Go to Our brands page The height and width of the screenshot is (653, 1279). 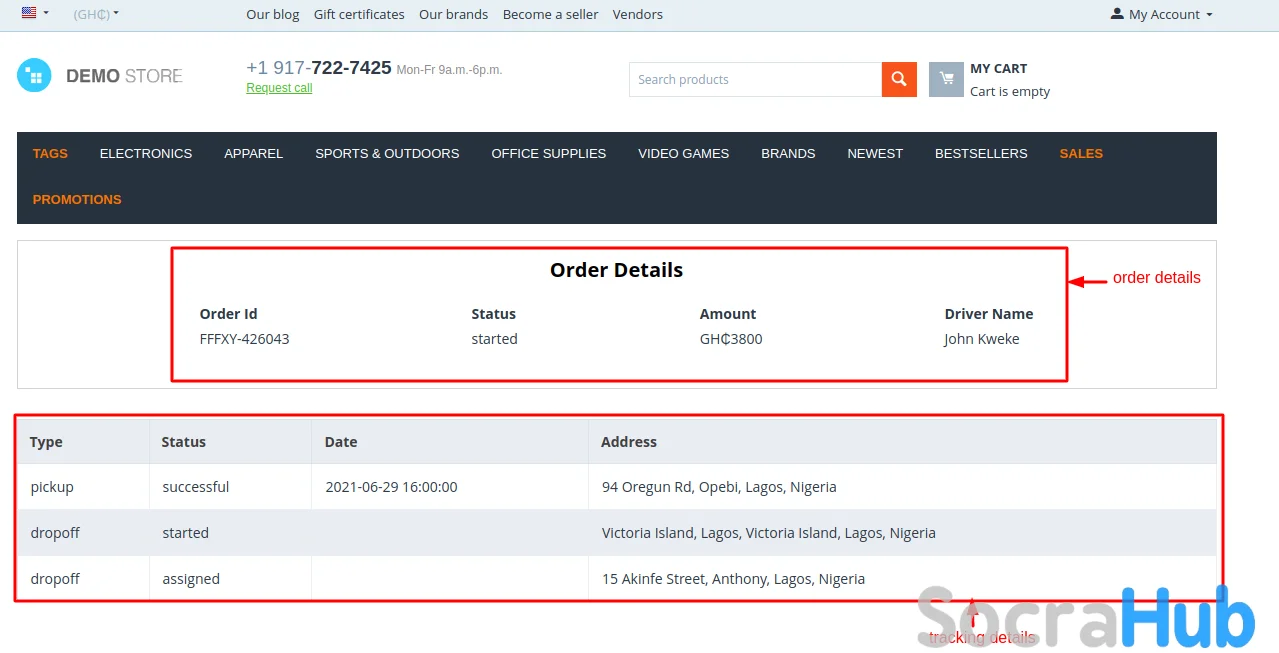tap(454, 14)
